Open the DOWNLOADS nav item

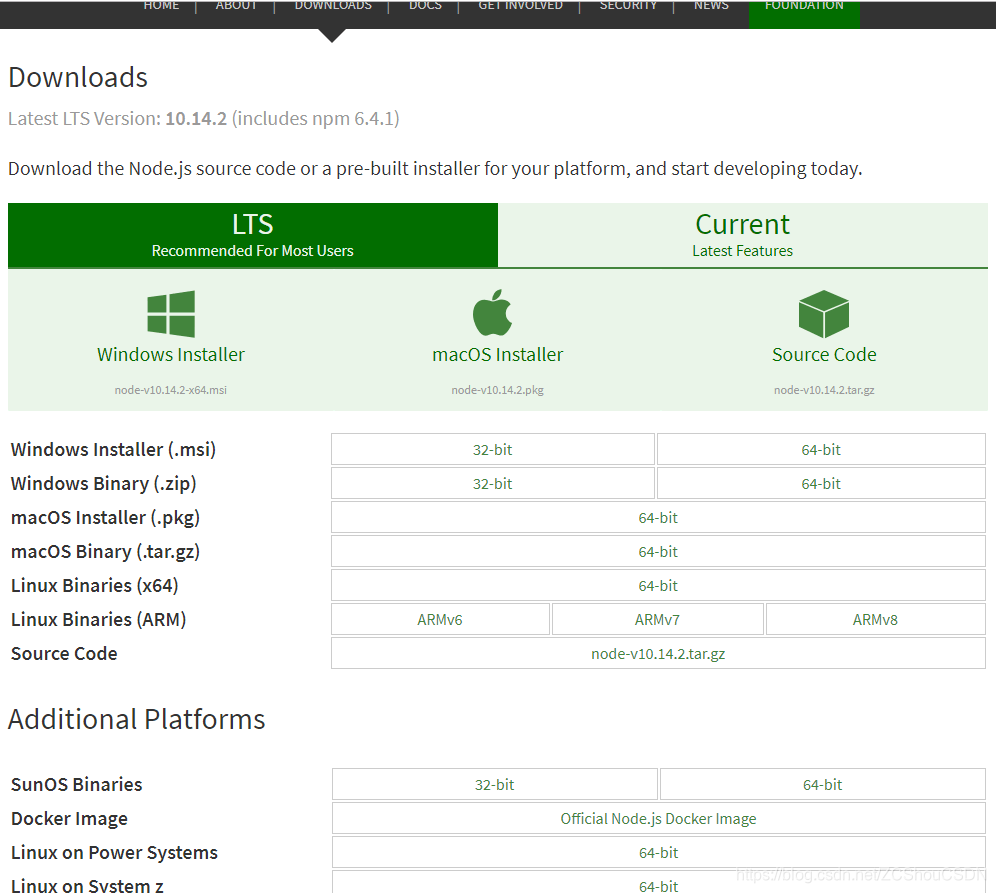(333, 6)
